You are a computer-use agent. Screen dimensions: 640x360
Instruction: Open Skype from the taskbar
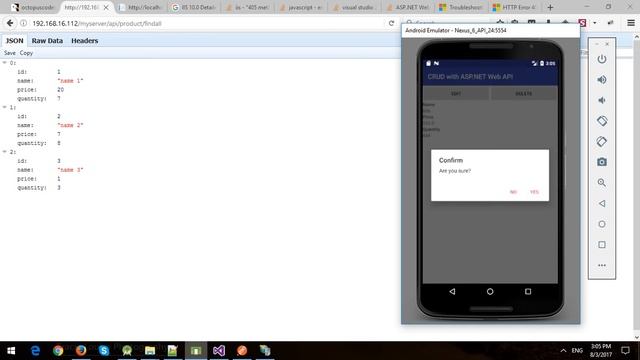104,351
